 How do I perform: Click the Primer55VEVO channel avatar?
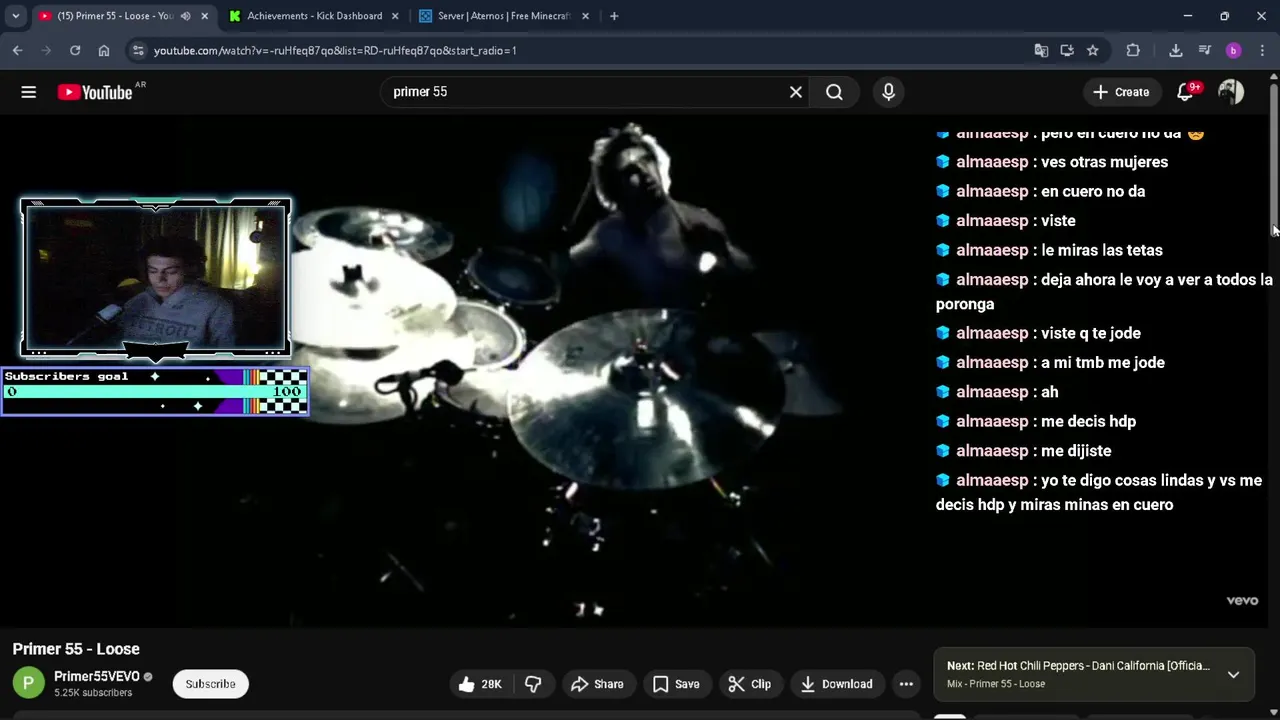pos(28,683)
